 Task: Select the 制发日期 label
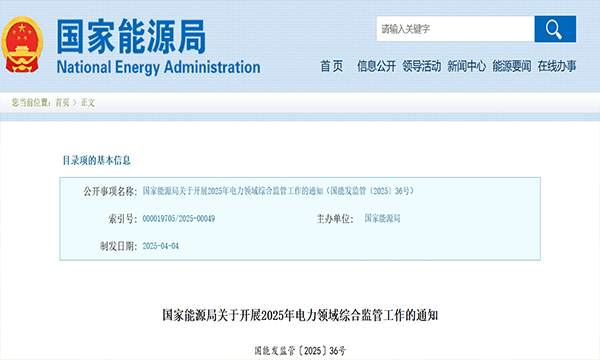(118, 246)
